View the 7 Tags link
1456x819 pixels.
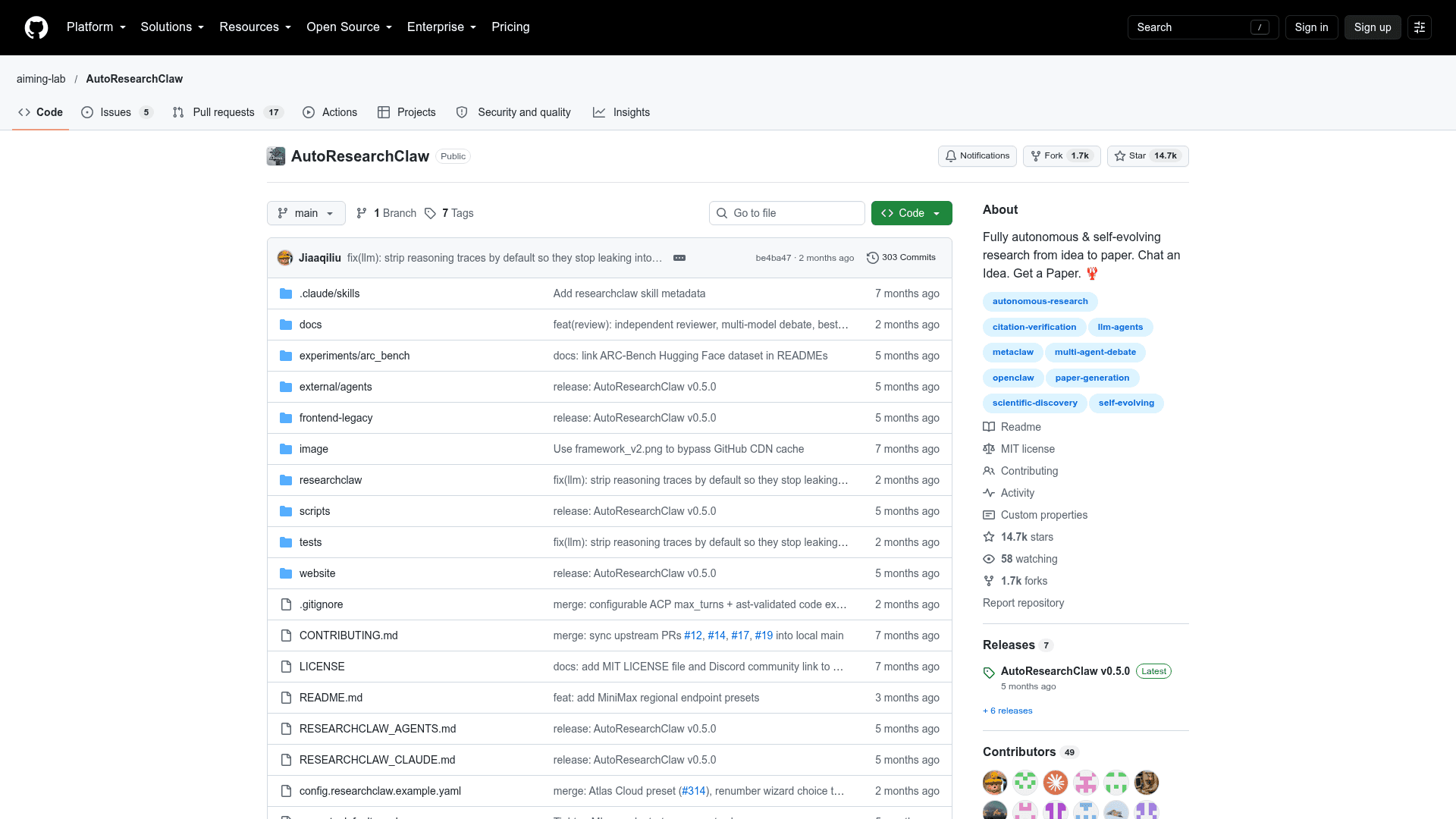pos(449,213)
